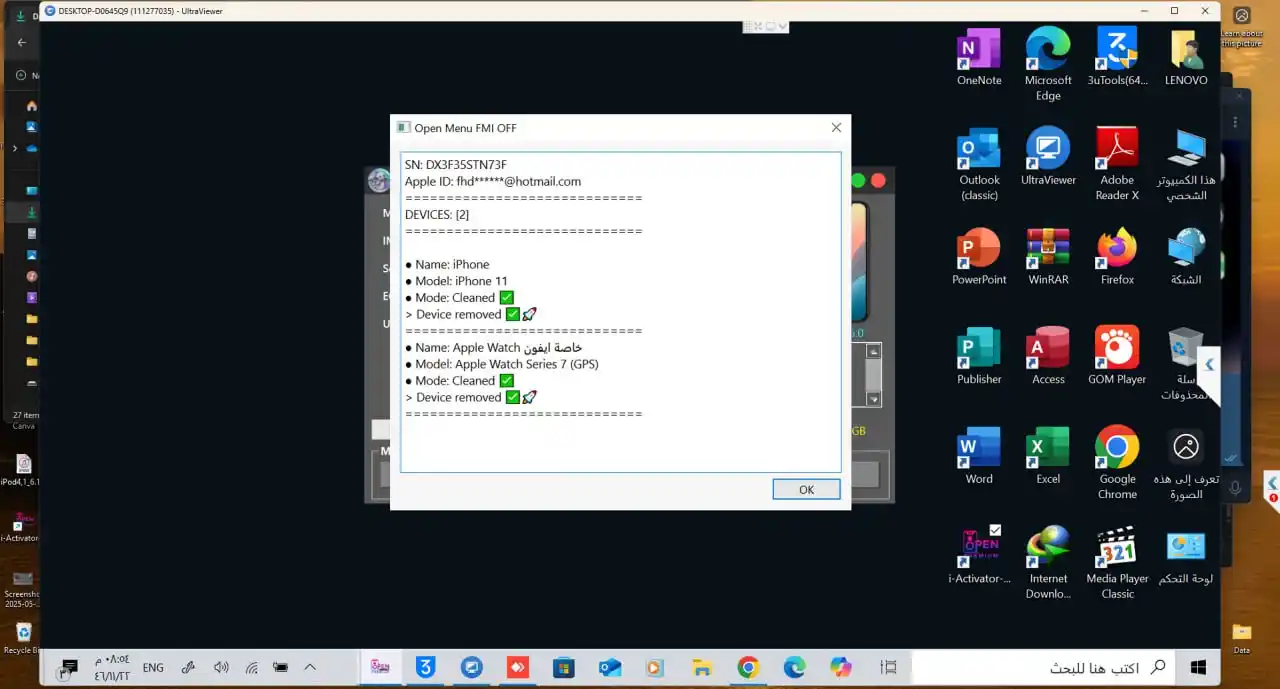Launch Outlook (classic) from the desktop

[x=979, y=164]
